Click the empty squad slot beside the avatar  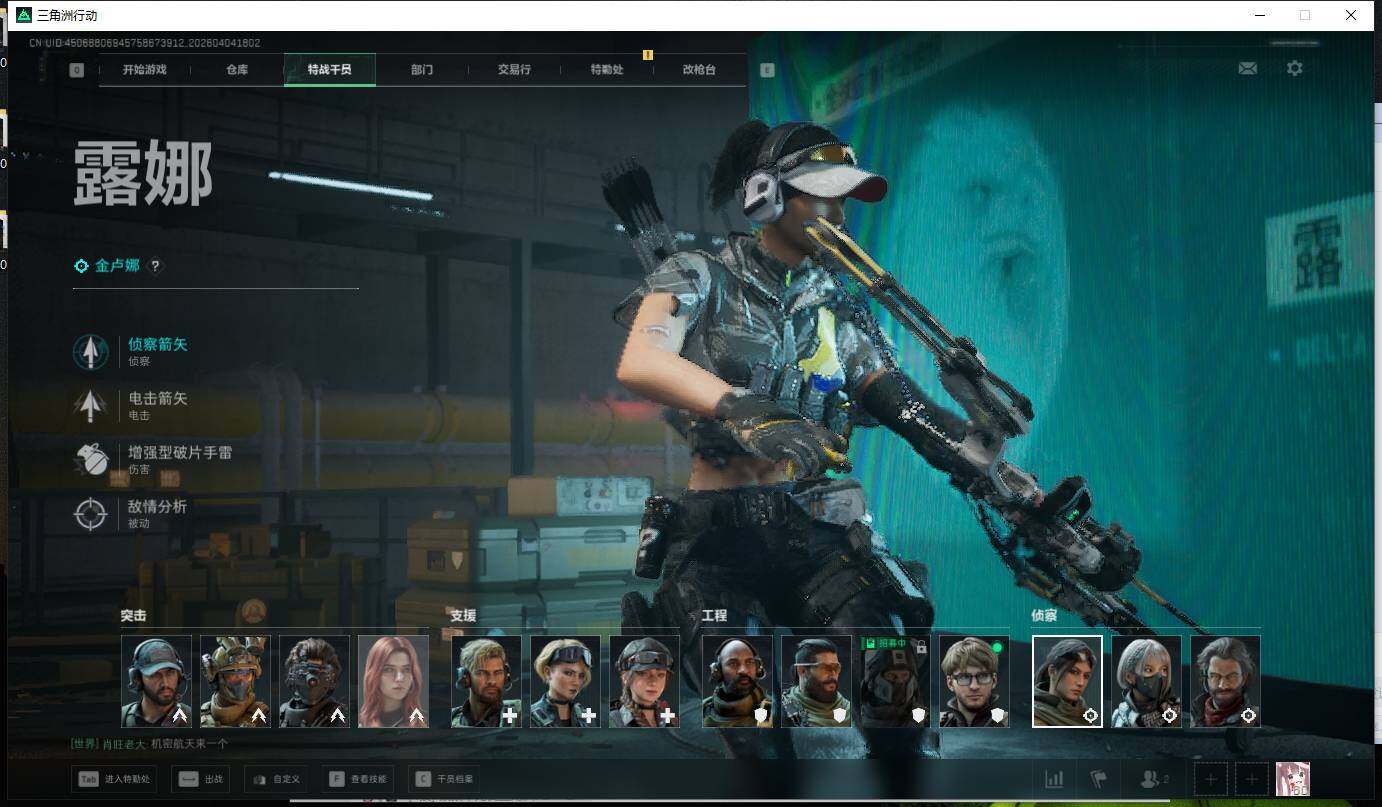pyautogui.click(x=1251, y=779)
